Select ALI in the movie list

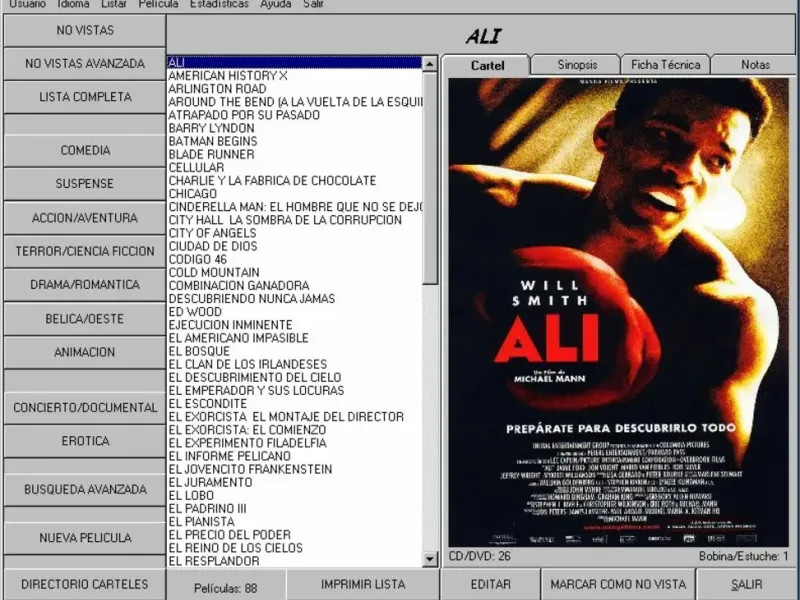tap(294, 63)
